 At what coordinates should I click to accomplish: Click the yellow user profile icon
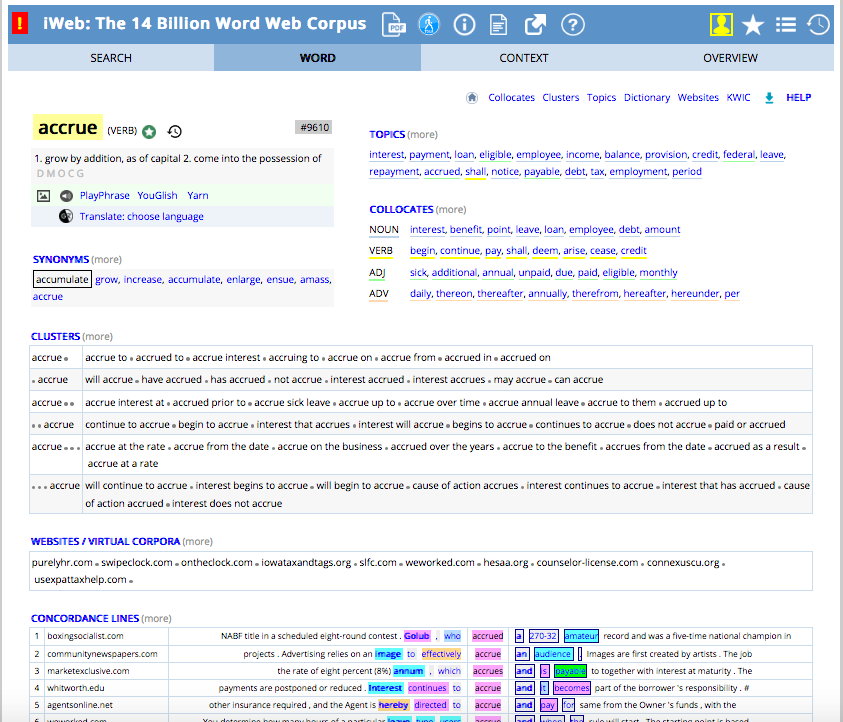[x=721, y=24]
